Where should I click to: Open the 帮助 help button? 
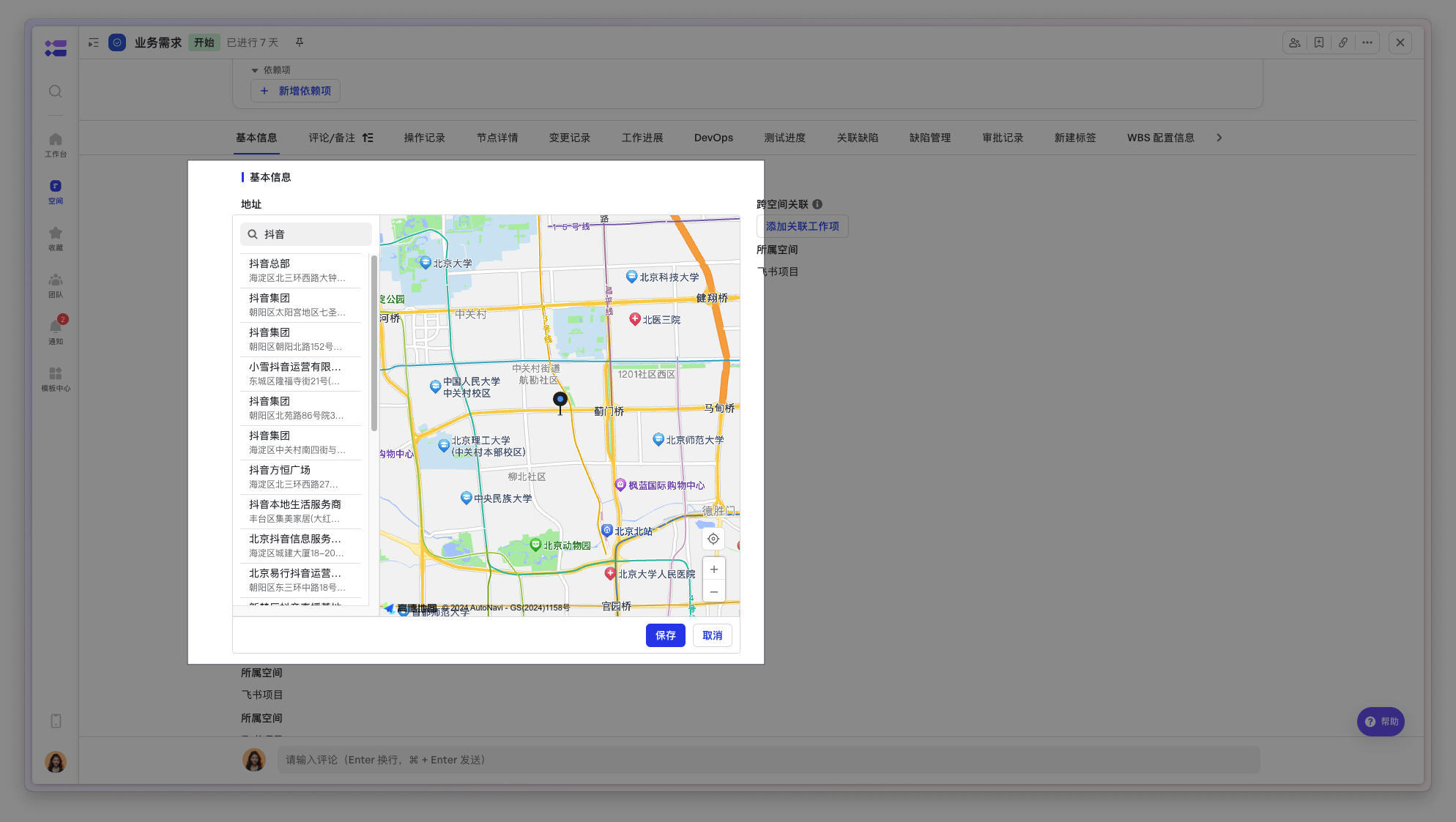pyautogui.click(x=1381, y=722)
